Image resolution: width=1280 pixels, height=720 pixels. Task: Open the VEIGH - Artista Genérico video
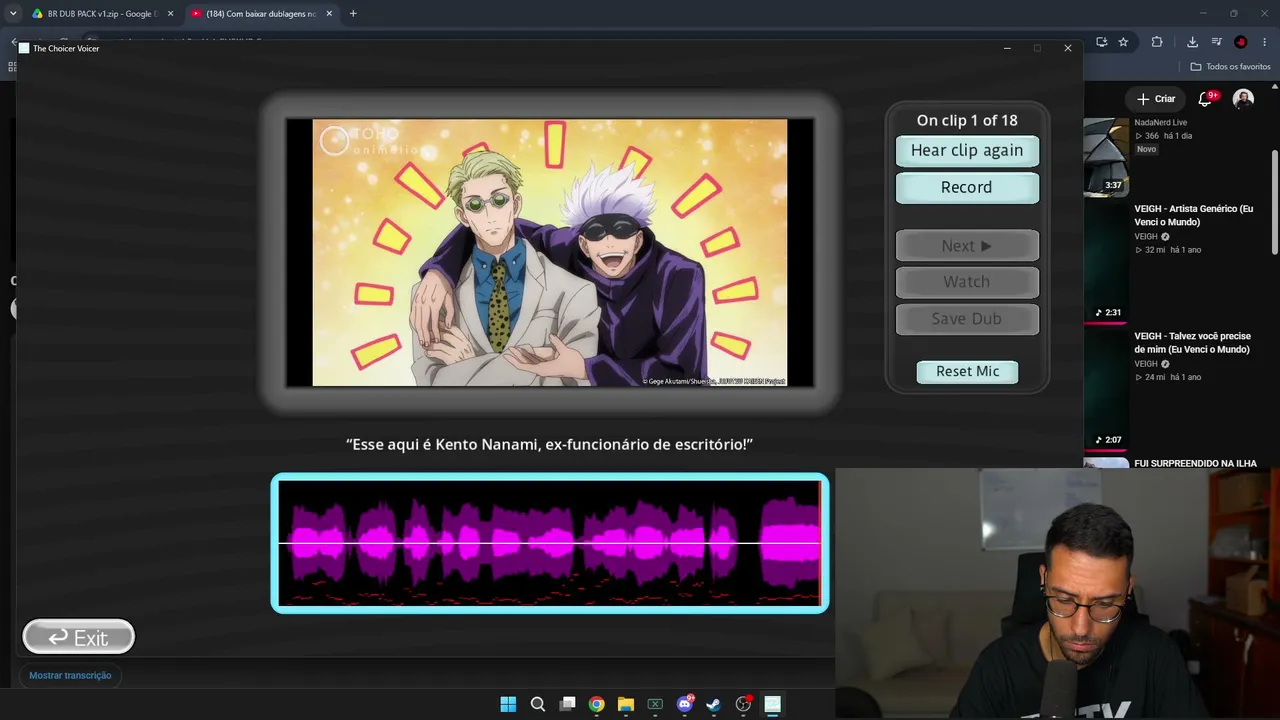click(x=1193, y=215)
